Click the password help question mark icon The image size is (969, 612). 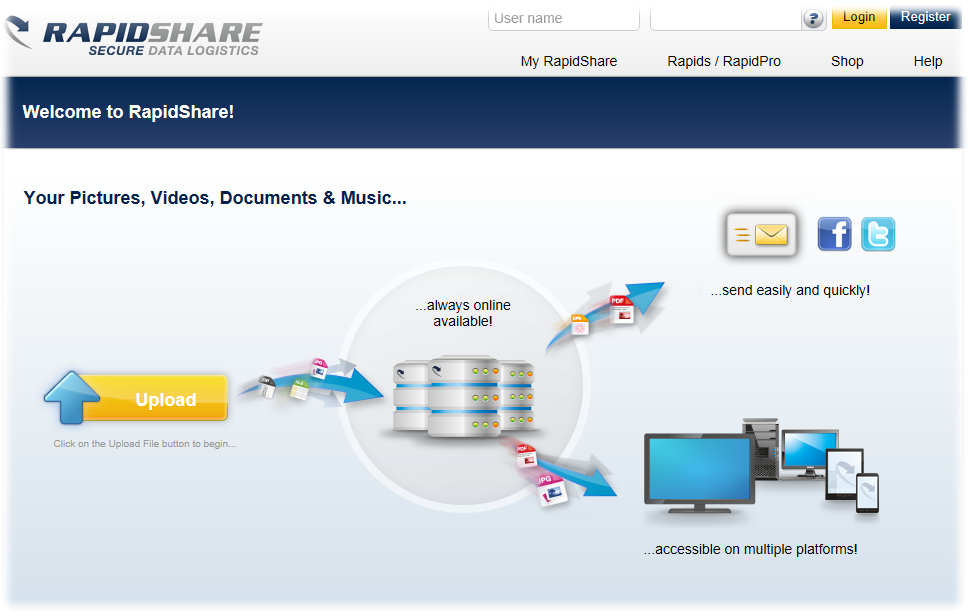pos(813,19)
